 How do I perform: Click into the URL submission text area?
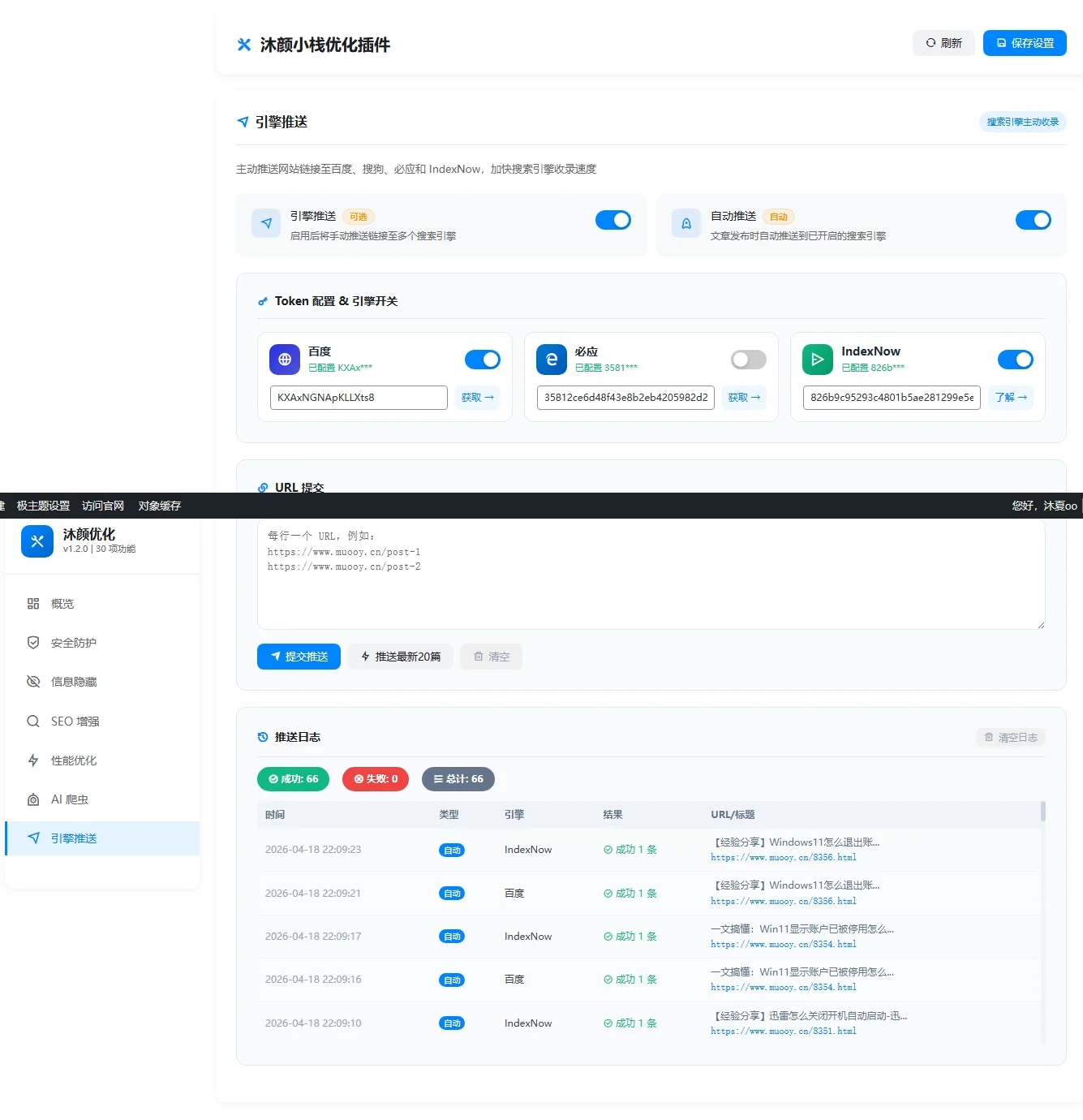(x=651, y=584)
